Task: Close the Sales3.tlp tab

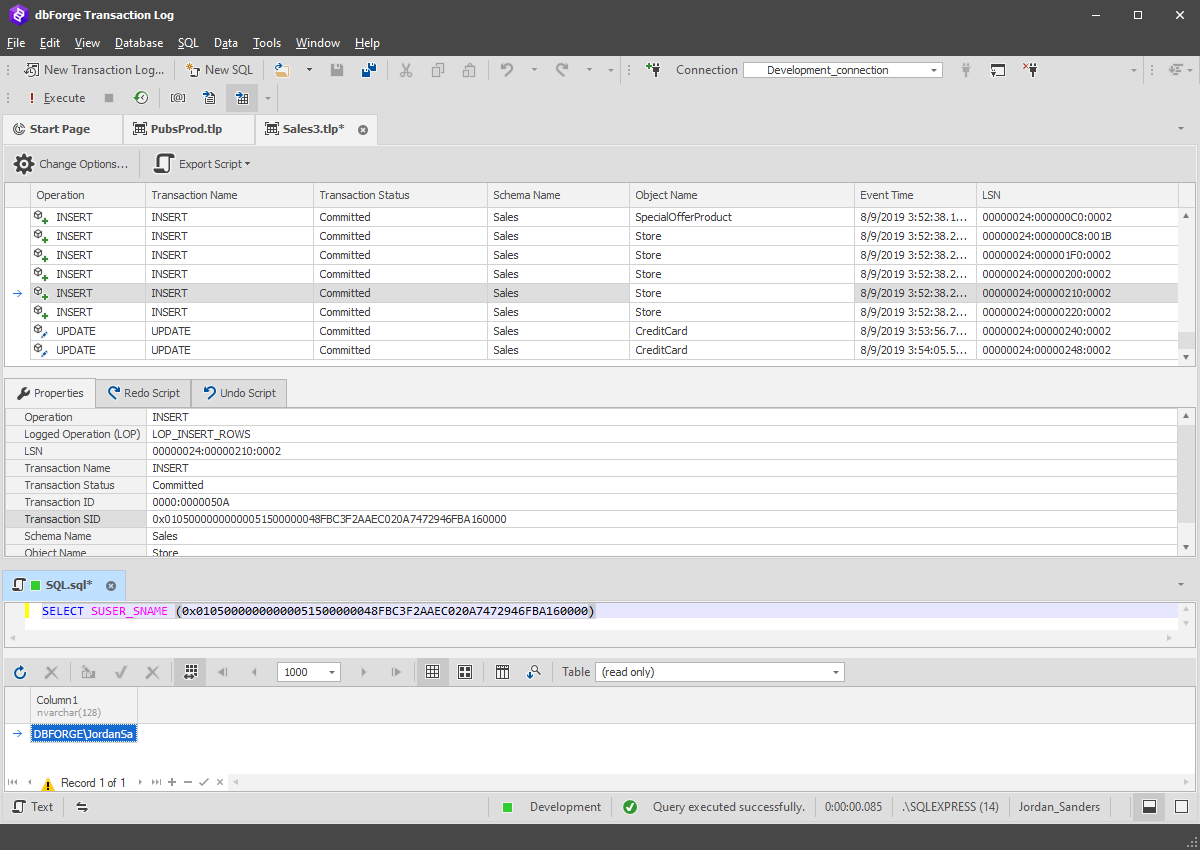Action: coord(363,130)
